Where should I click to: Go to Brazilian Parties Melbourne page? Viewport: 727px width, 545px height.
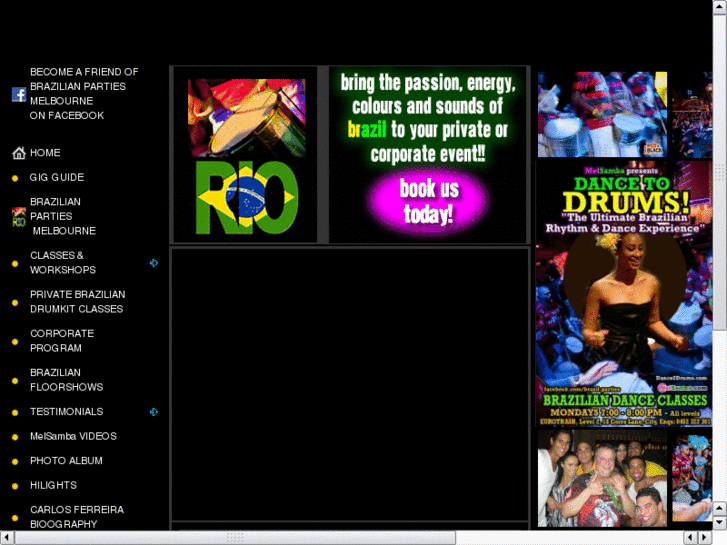click(63, 216)
